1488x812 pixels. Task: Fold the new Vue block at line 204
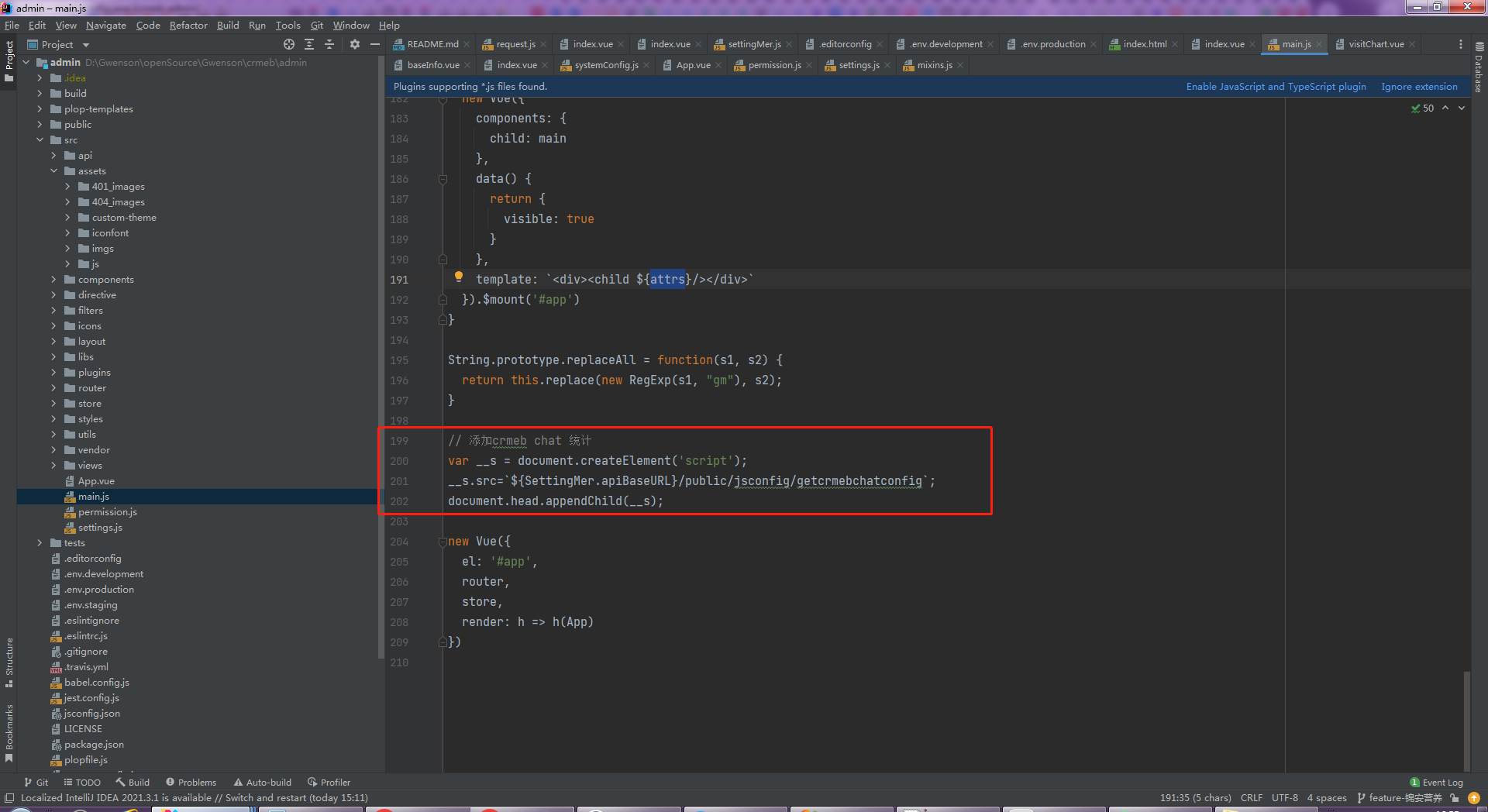(x=443, y=542)
